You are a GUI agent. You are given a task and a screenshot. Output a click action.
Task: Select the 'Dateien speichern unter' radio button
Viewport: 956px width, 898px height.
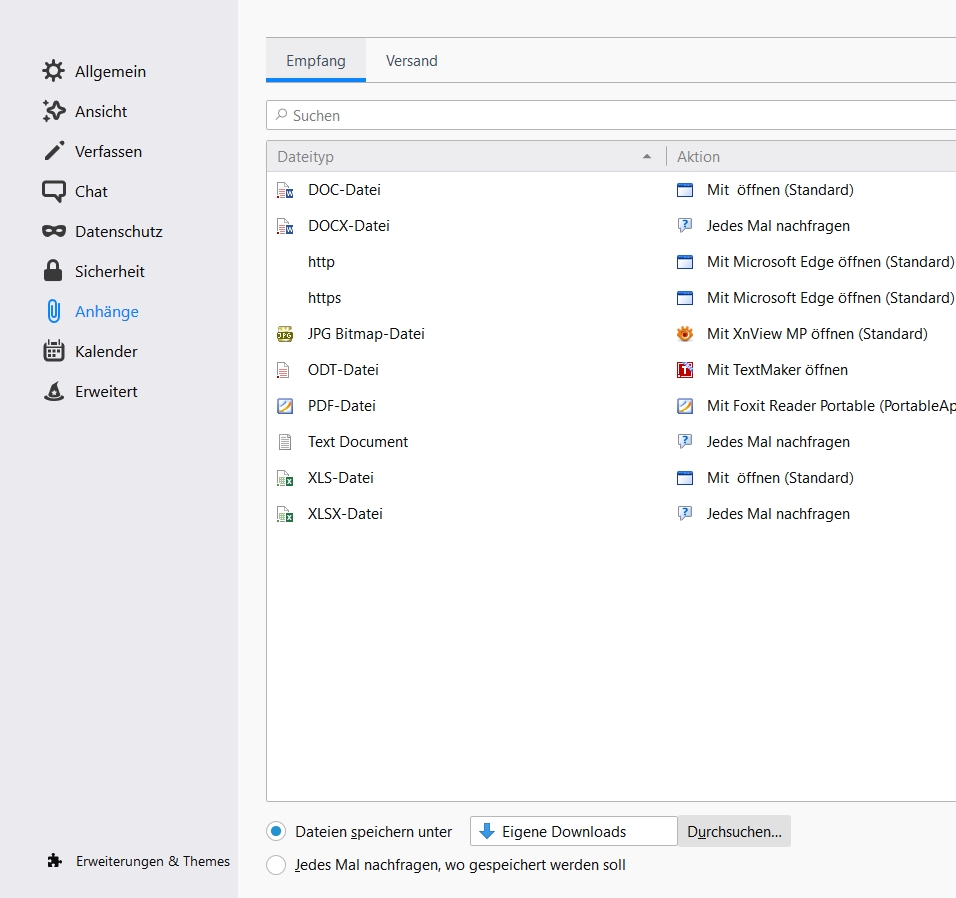pyautogui.click(x=276, y=831)
